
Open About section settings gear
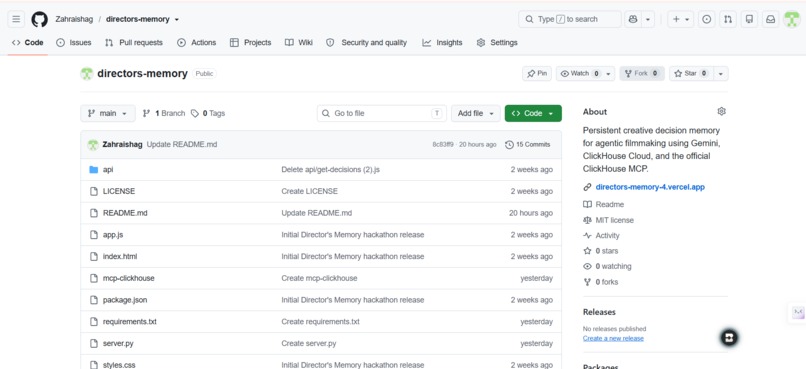pos(722,111)
